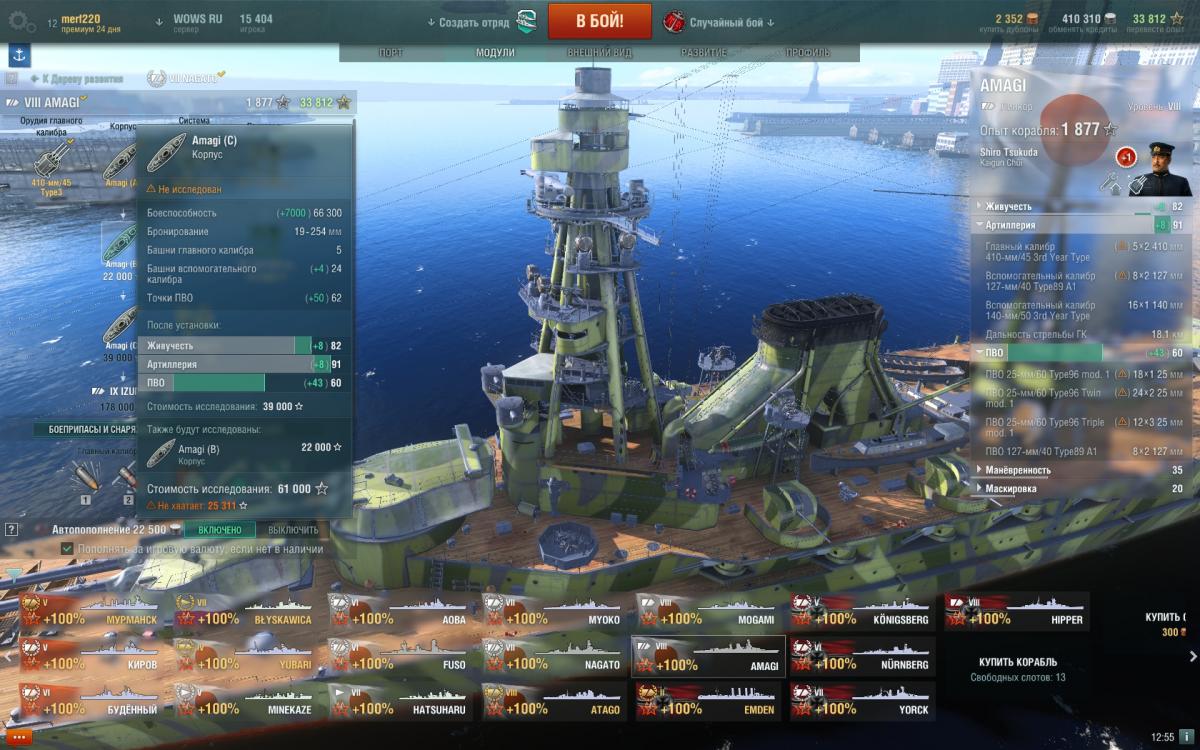Viewport: 1200px width, 750px height.
Task: Uncheck replenish for game currency checkbox
Action: [x=67, y=549]
